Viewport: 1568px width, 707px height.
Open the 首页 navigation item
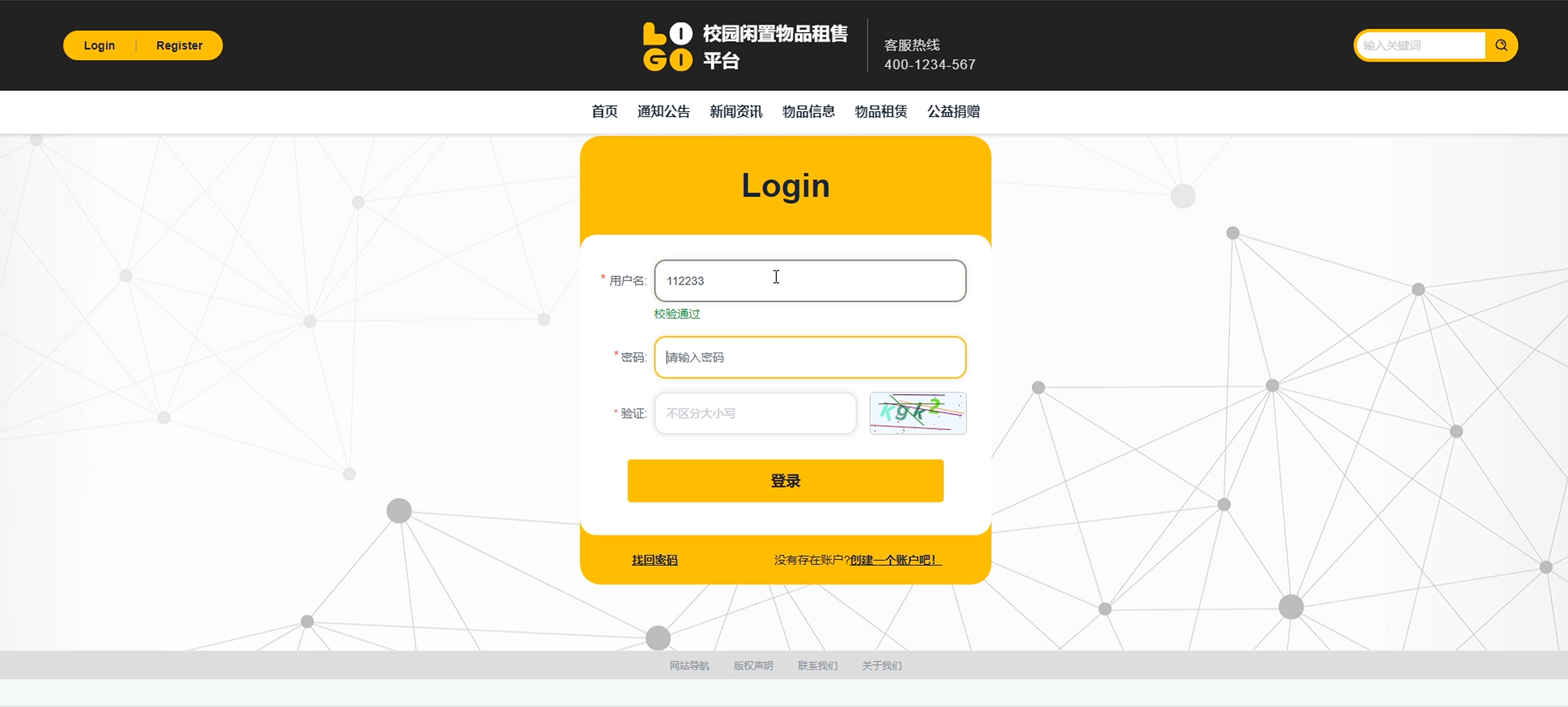click(x=604, y=112)
